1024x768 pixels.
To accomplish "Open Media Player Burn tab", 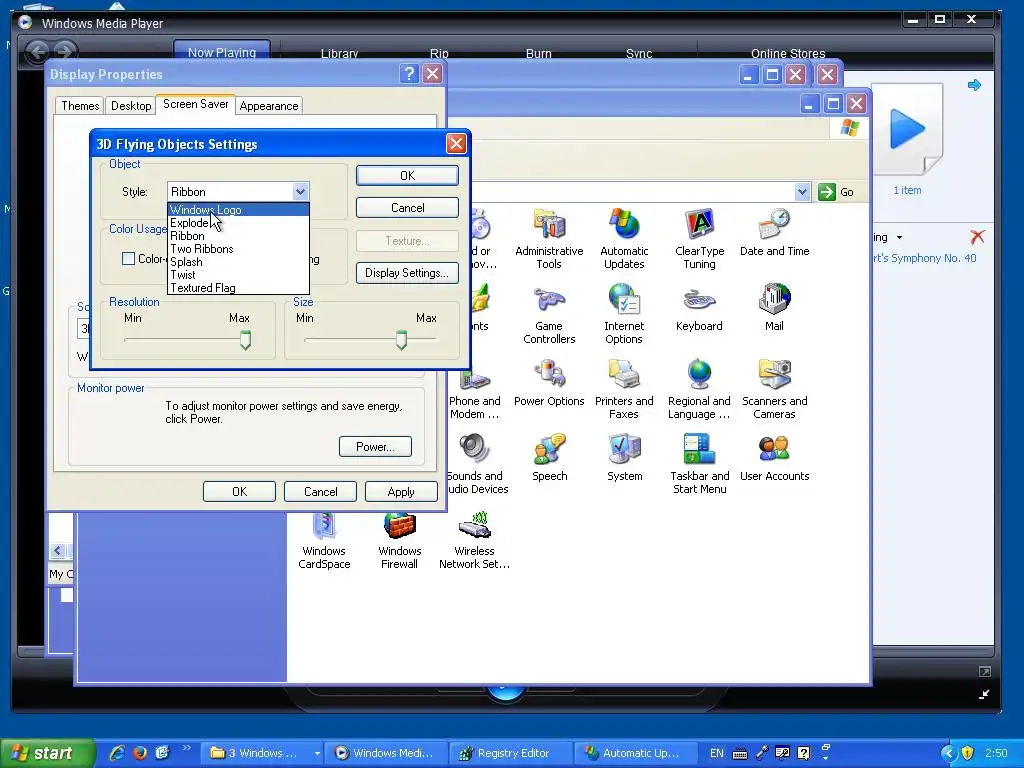I will (x=539, y=54).
